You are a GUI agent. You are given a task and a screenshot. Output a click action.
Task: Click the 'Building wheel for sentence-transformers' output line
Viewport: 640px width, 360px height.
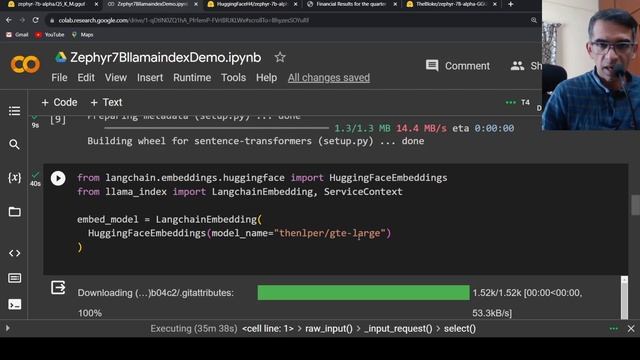click(256, 141)
